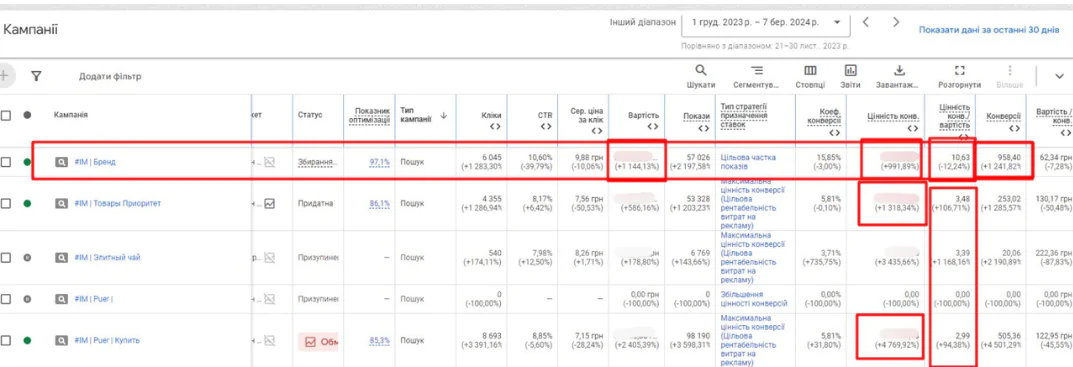Expand comparison arrows under Сер. ціна за клік
The image size is (1073, 367).
597,130
